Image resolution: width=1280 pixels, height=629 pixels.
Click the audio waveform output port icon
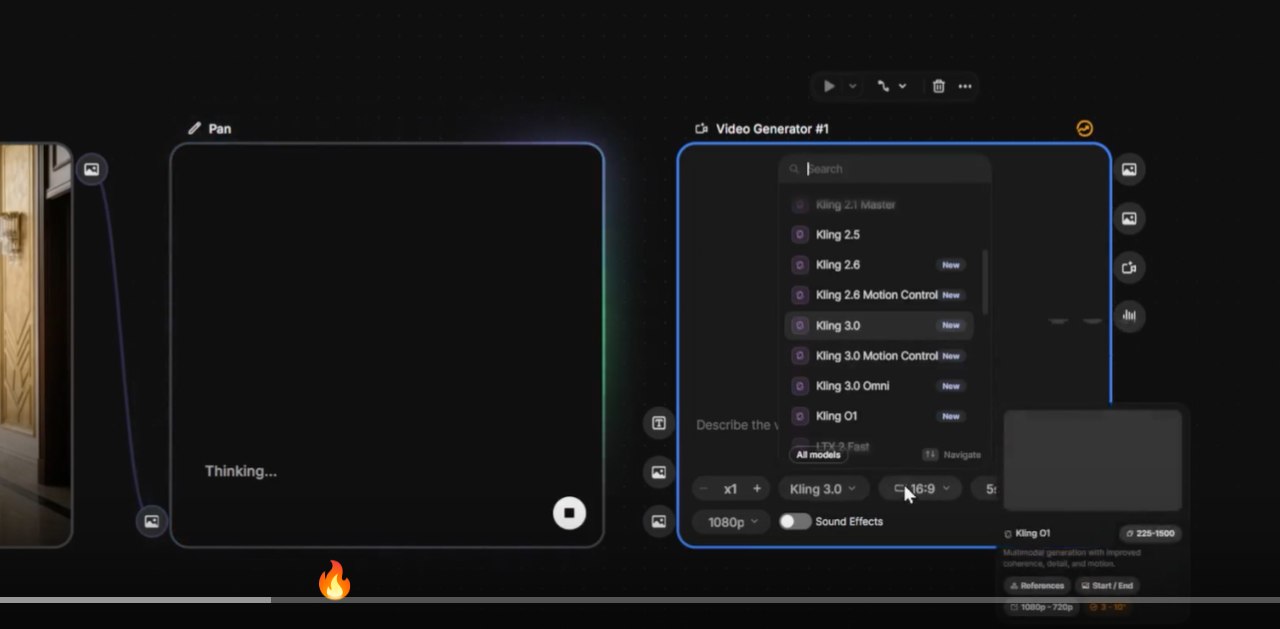click(x=1129, y=316)
